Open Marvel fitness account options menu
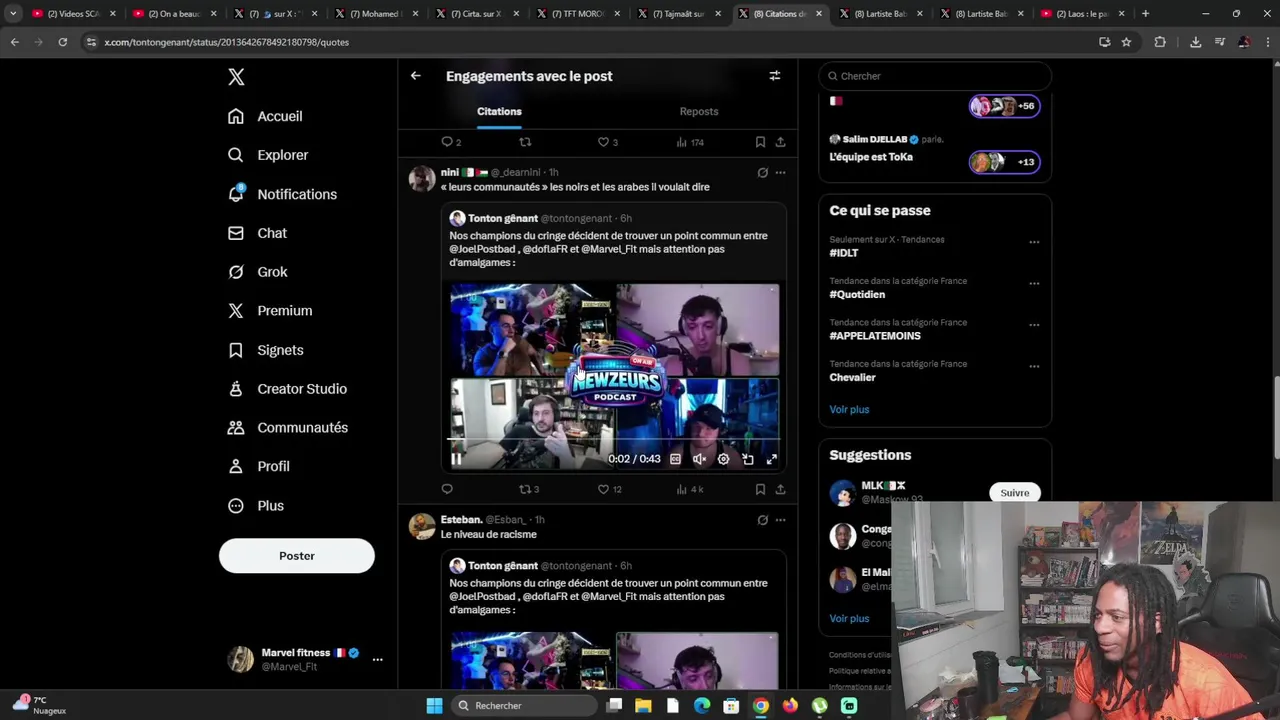The height and width of the screenshot is (720, 1280). [x=377, y=659]
